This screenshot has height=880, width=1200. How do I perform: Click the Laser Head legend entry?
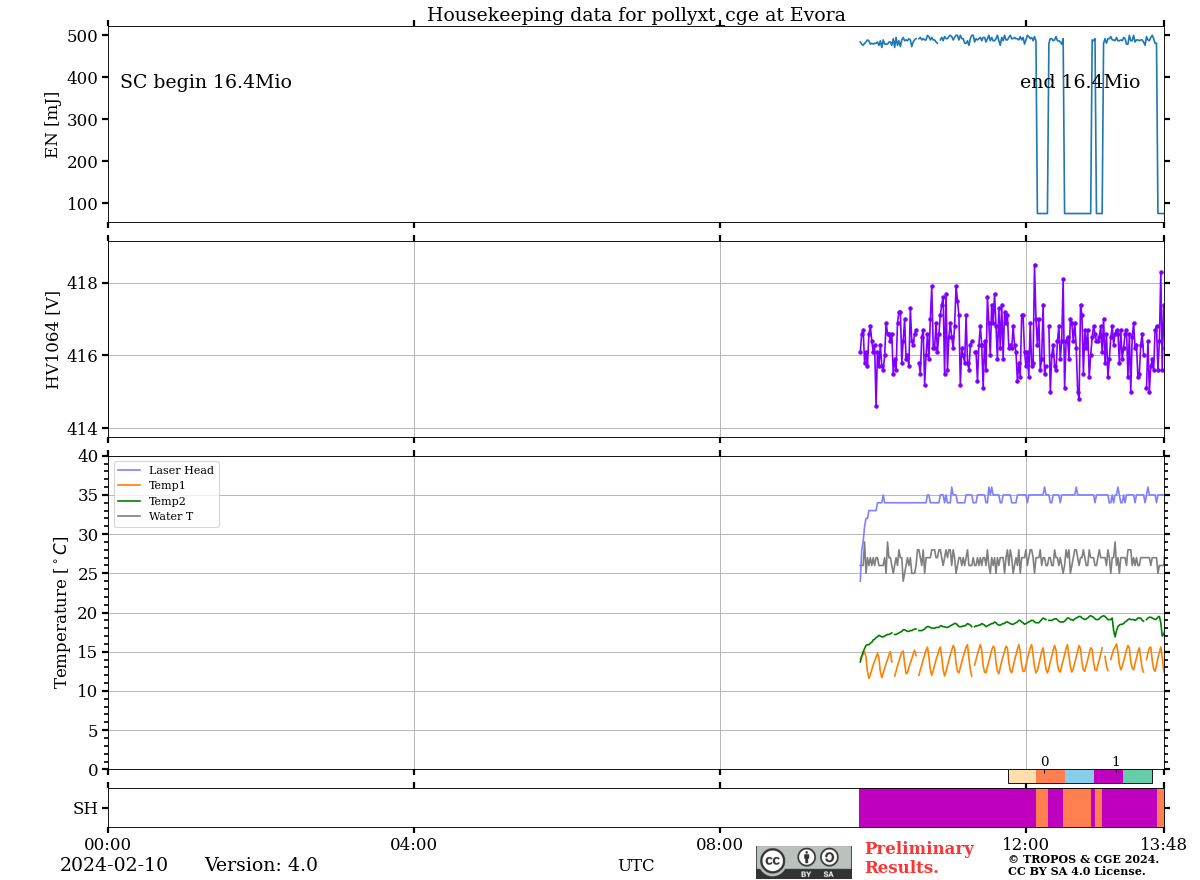pyautogui.click(x=165, y=470)
